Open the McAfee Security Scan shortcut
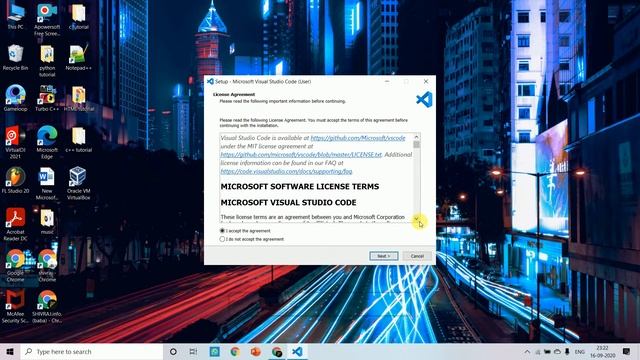640x360 pixels. (x=15, y=307)
